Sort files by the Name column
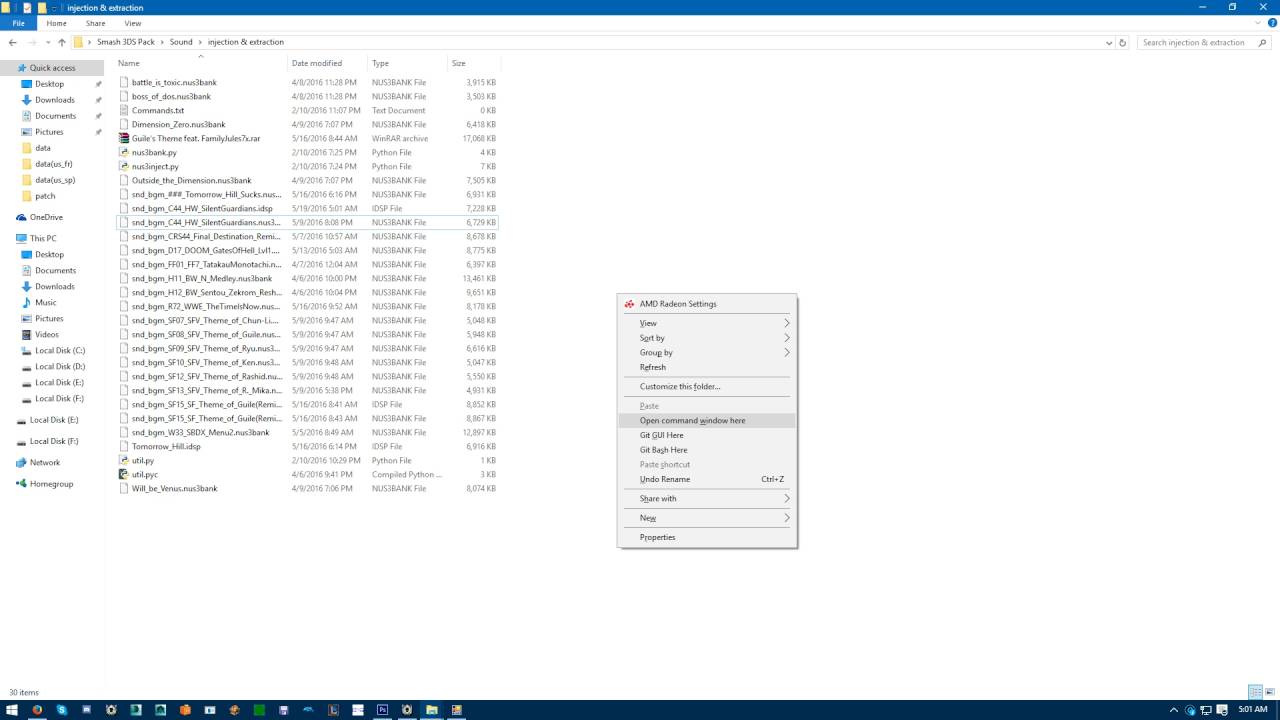Viewport: 1280px width, 720px height. pos(201,63)
